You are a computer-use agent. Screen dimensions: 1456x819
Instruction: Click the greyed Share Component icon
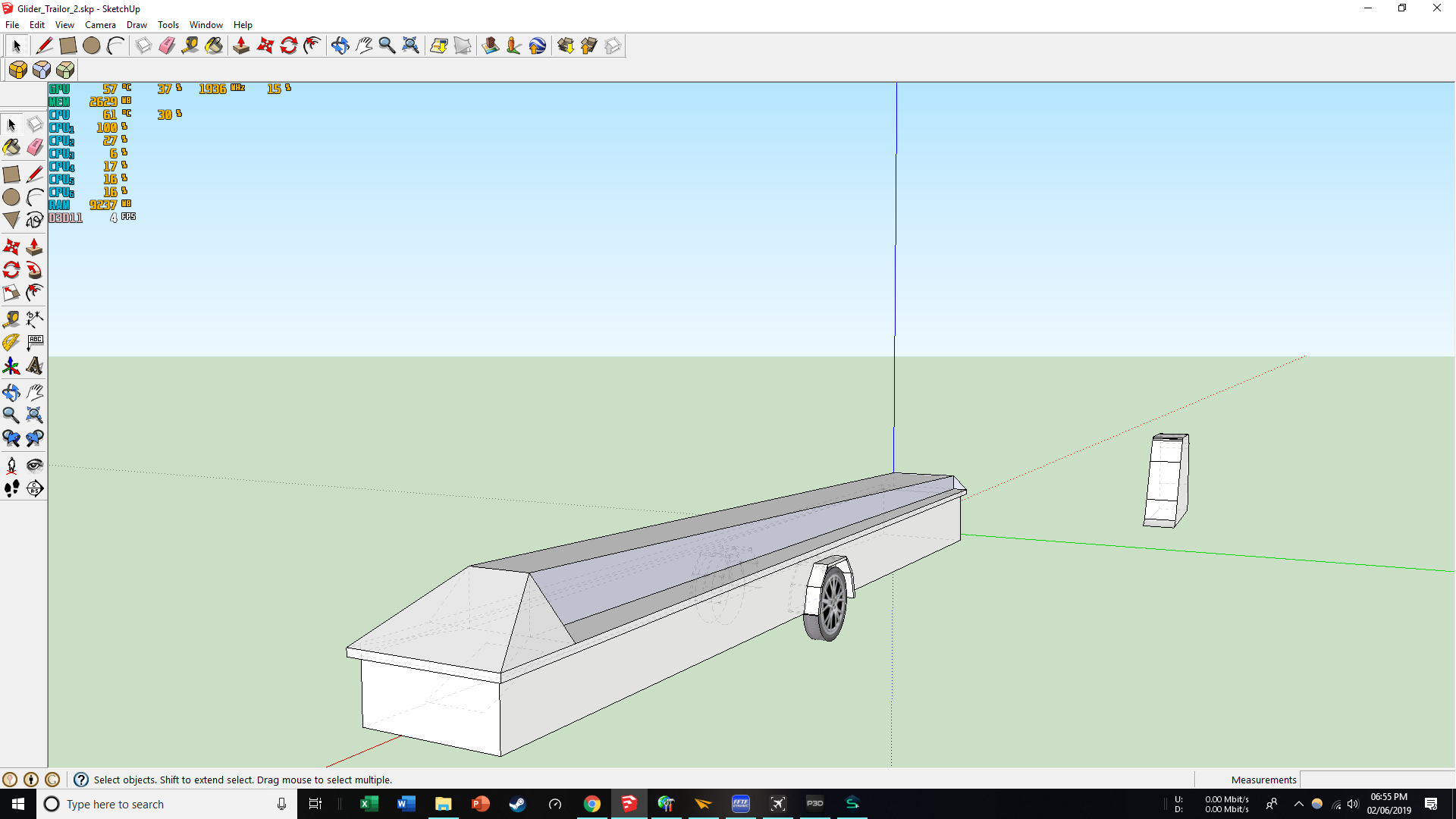[612, 46]
